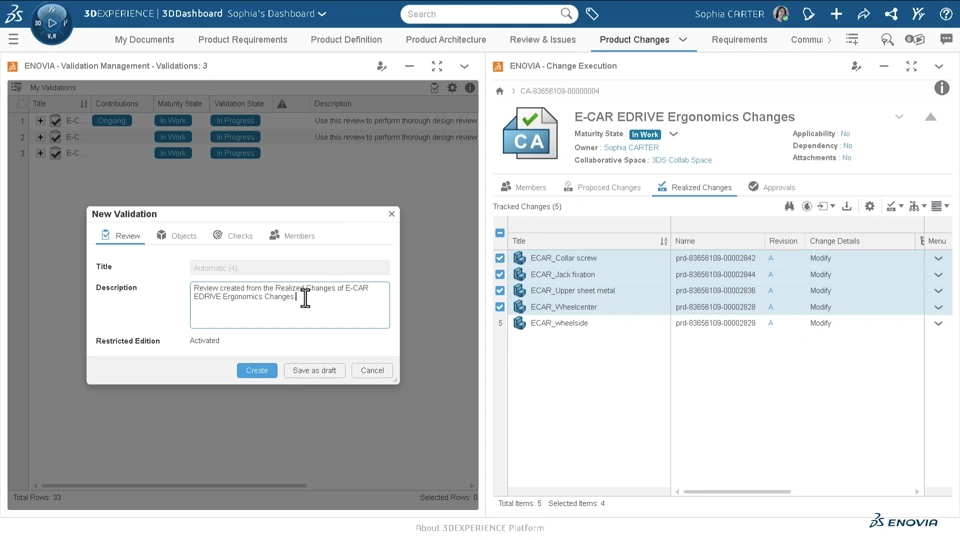Click the info icon in My Validations
The image size is (960, 540).
pos(470,88)
